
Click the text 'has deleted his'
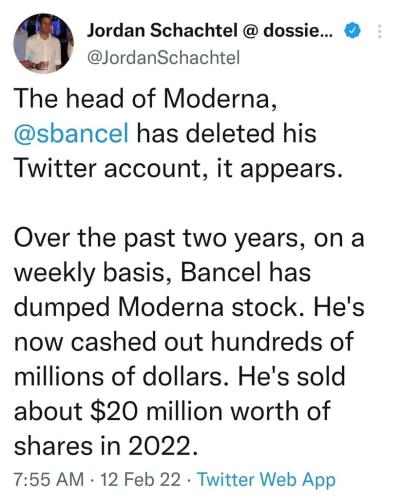pyautogui.click(x=227, y=133)
